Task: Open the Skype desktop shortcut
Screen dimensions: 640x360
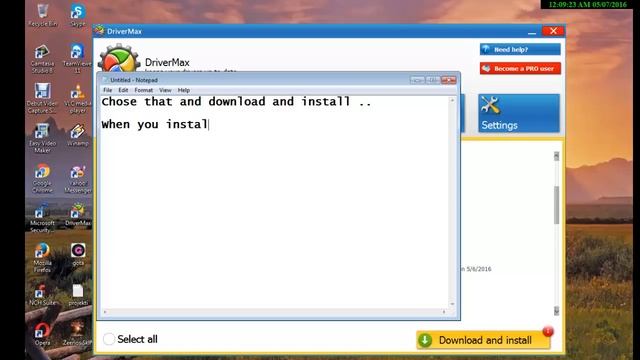Action: click(78, 15)
